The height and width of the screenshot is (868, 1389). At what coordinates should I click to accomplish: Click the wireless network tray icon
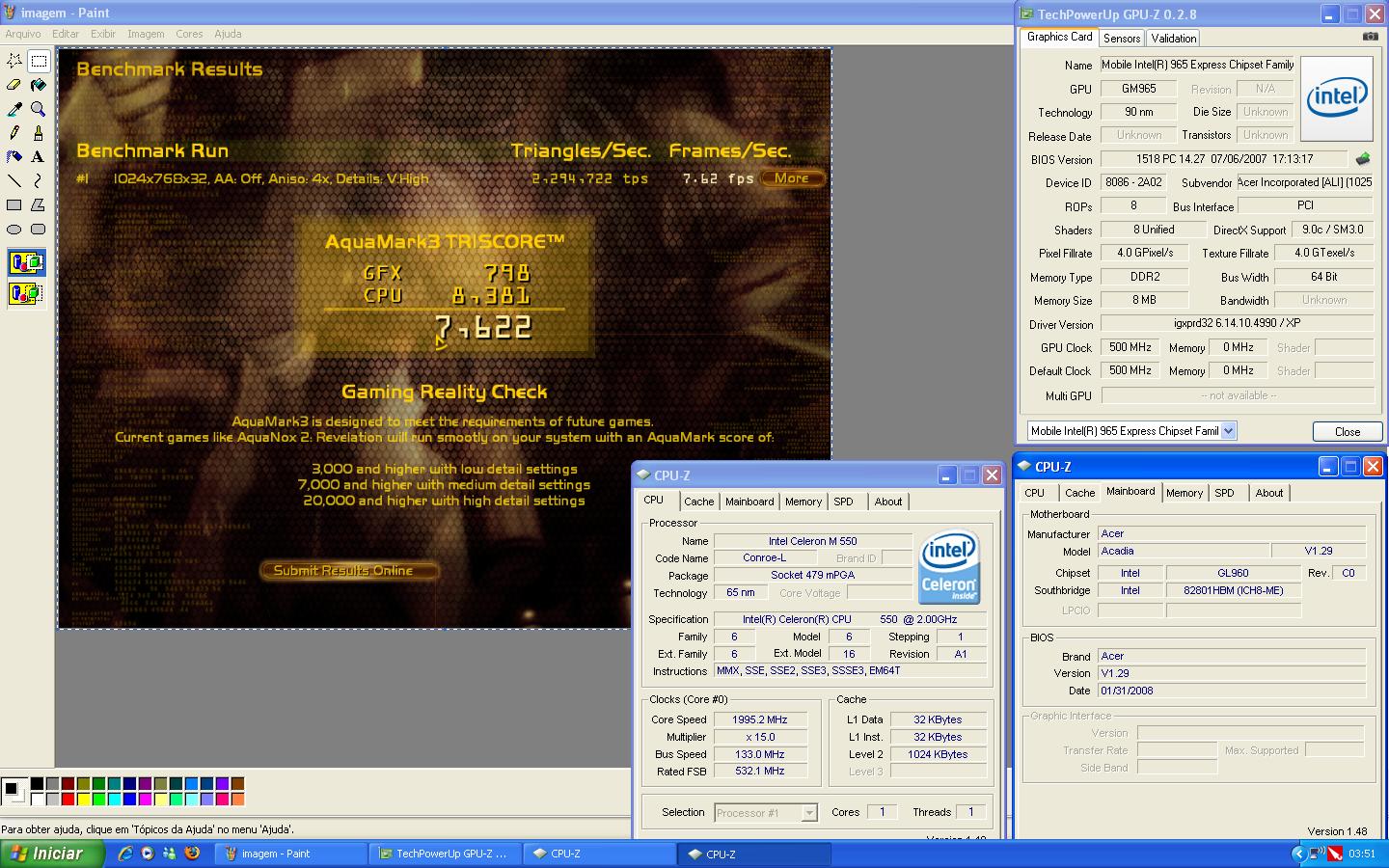point(1317,854)
